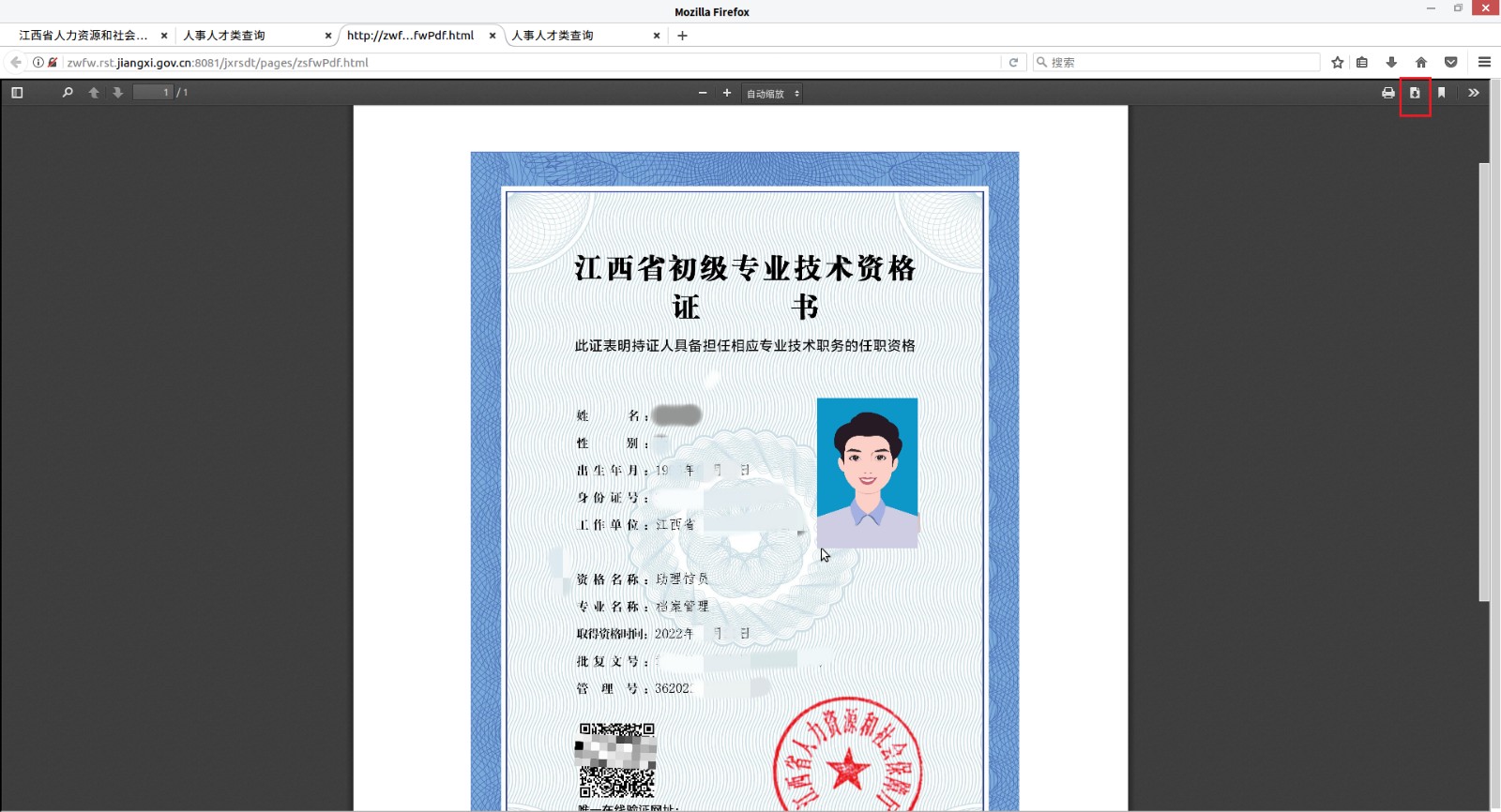Click the vertical PDF scrollbar

[x=1484, y=382]
